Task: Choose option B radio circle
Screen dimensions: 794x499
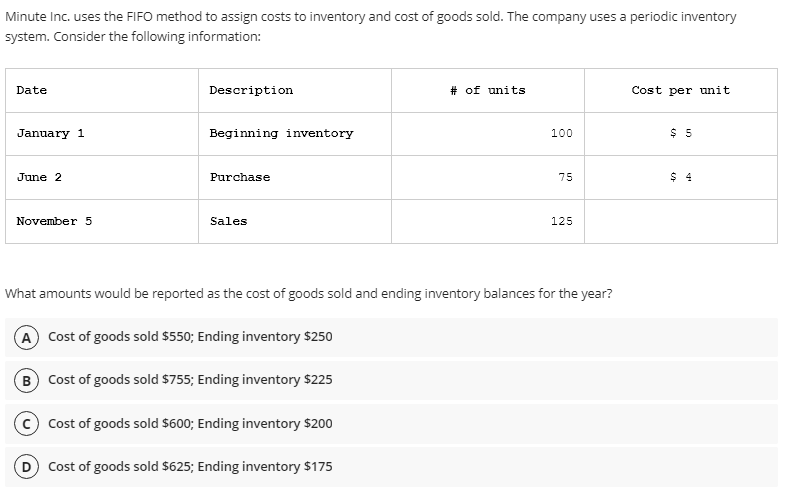Action: click(23, 380)
